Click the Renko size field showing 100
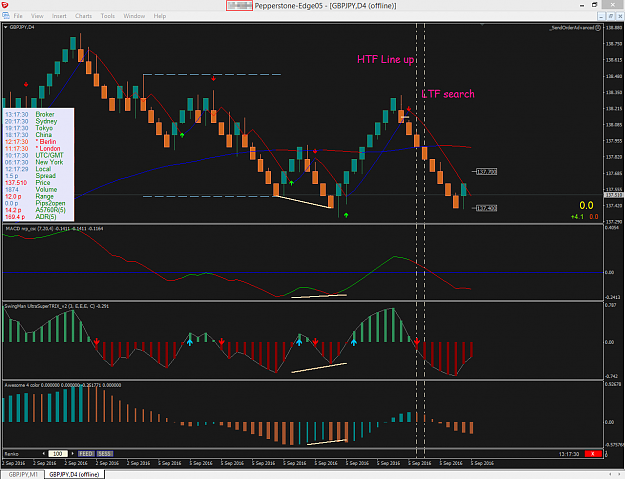This screenshot has height=479, width=625. 58,453
